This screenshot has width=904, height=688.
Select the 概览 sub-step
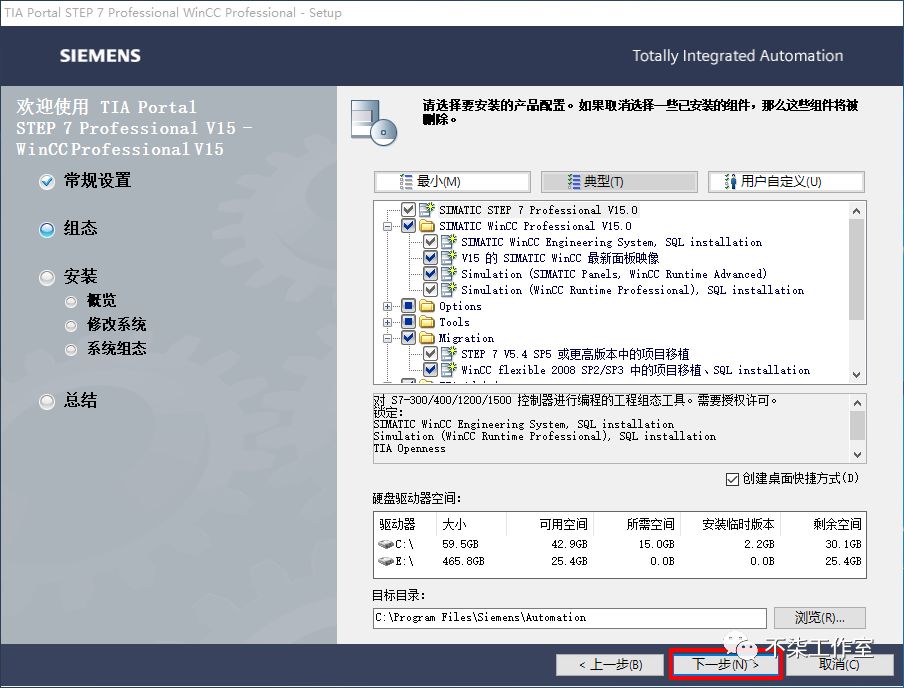tap(91, 300)
